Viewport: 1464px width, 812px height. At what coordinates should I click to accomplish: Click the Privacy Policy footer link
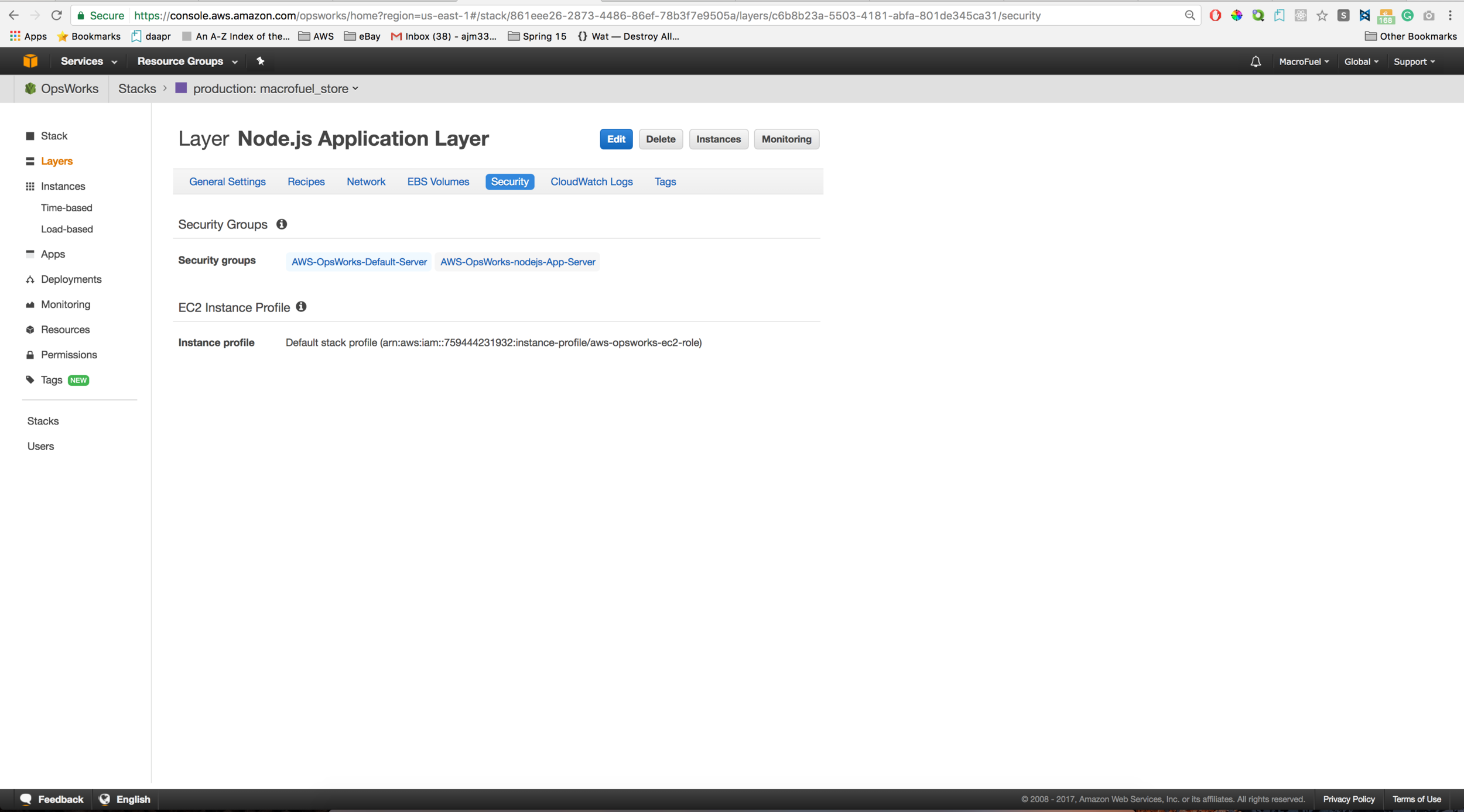tap(1349, 799)
